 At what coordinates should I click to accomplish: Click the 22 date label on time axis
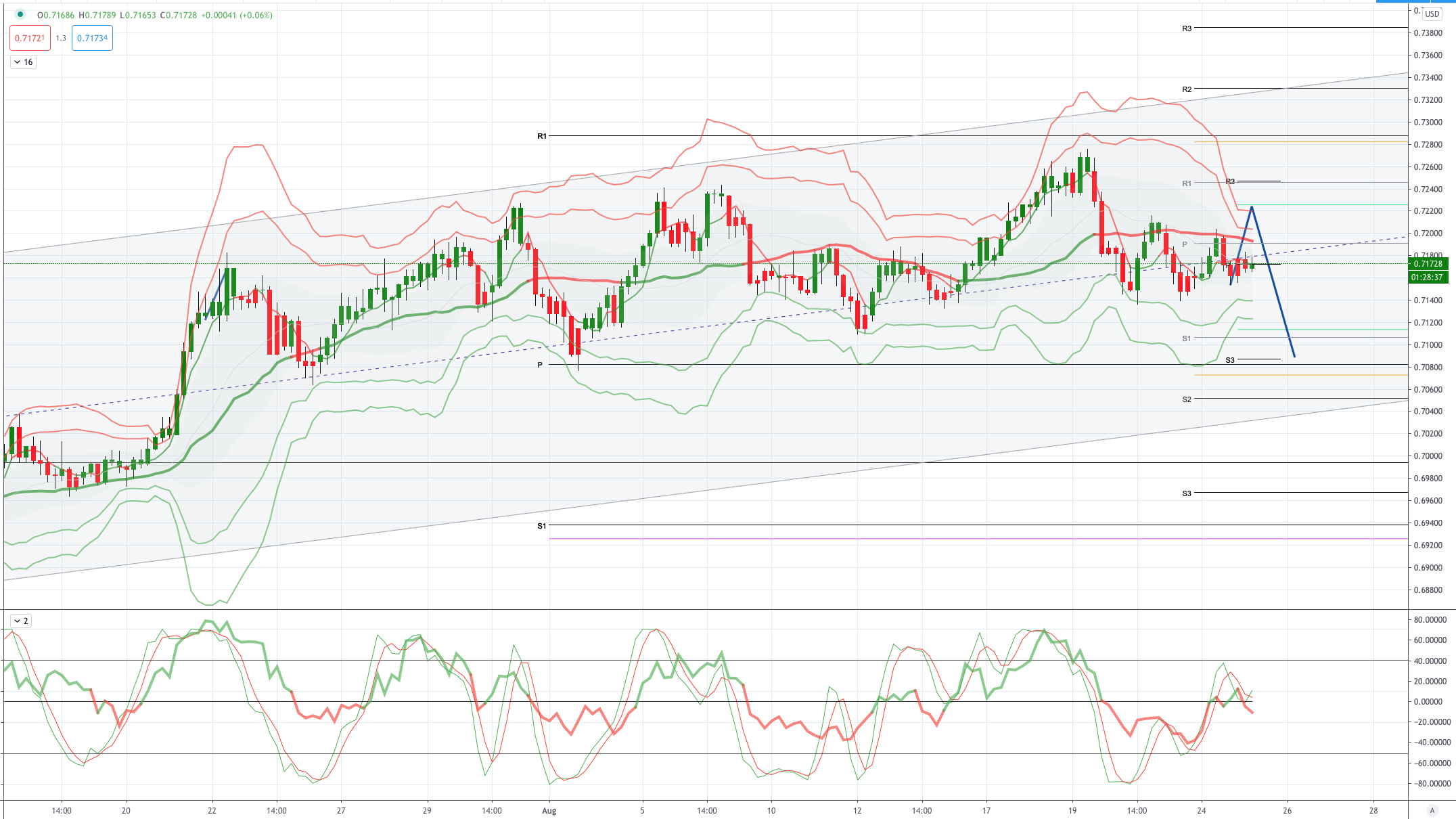coord(212,810)
